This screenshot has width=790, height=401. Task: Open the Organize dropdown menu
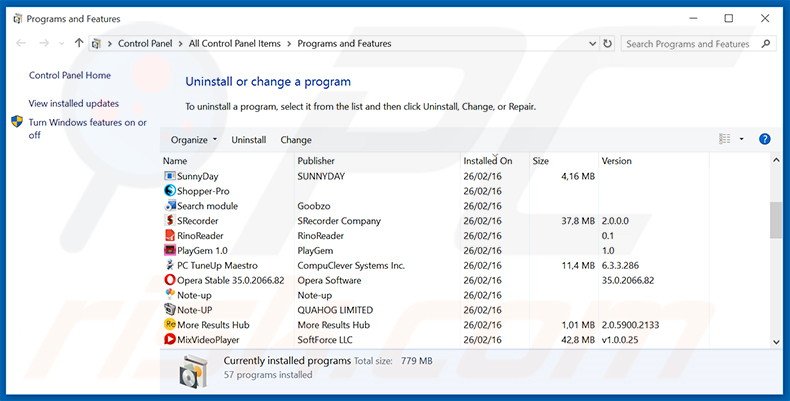point(194,140)
